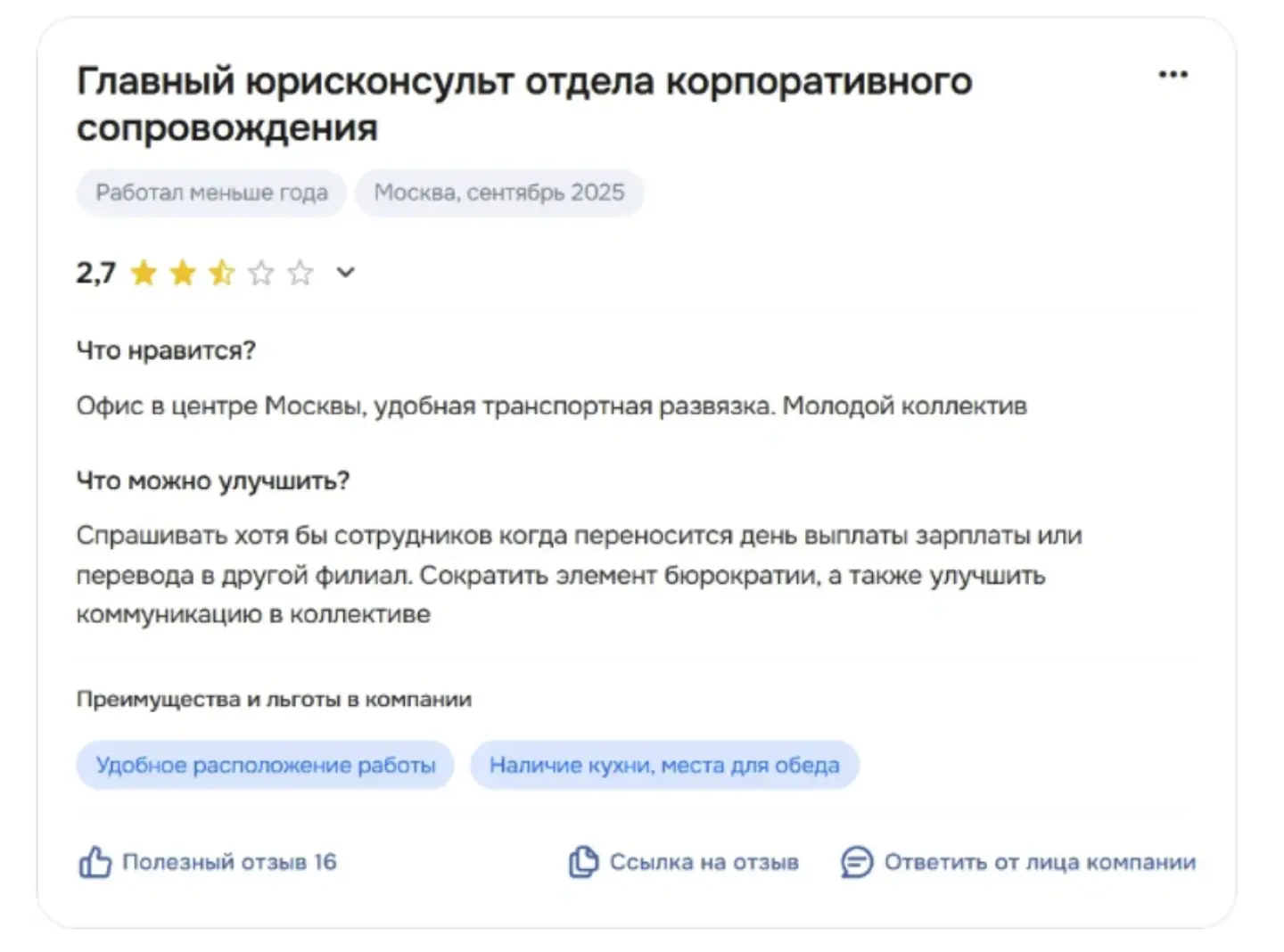Click the half-filled third star

tap(222, 273)
